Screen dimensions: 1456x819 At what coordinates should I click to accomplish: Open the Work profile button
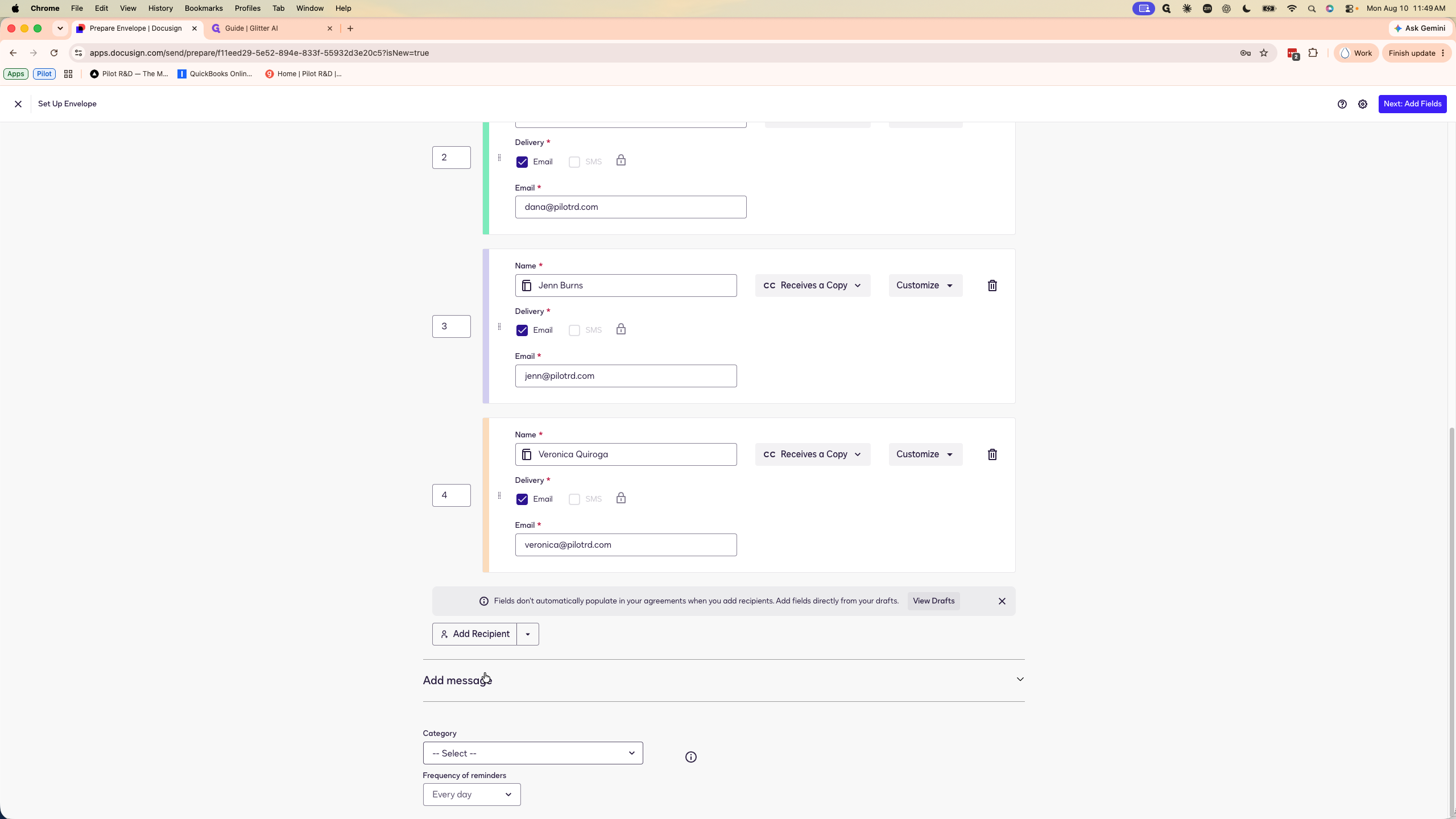pos(1356,53)
